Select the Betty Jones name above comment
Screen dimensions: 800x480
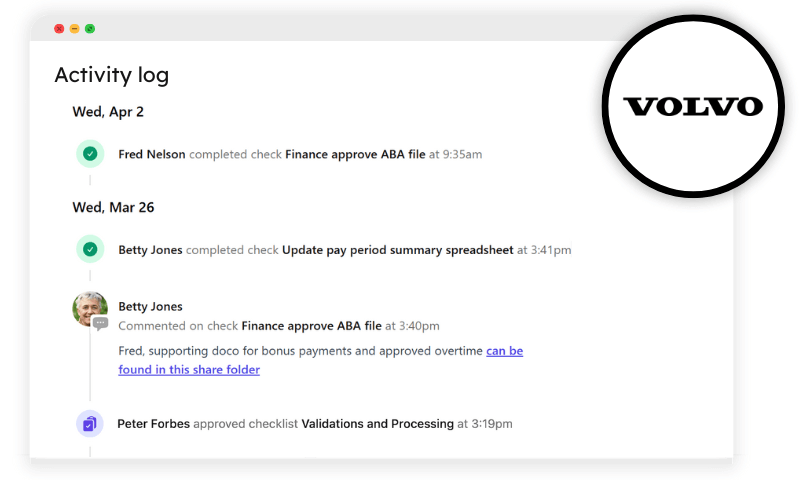click(150, 306)
